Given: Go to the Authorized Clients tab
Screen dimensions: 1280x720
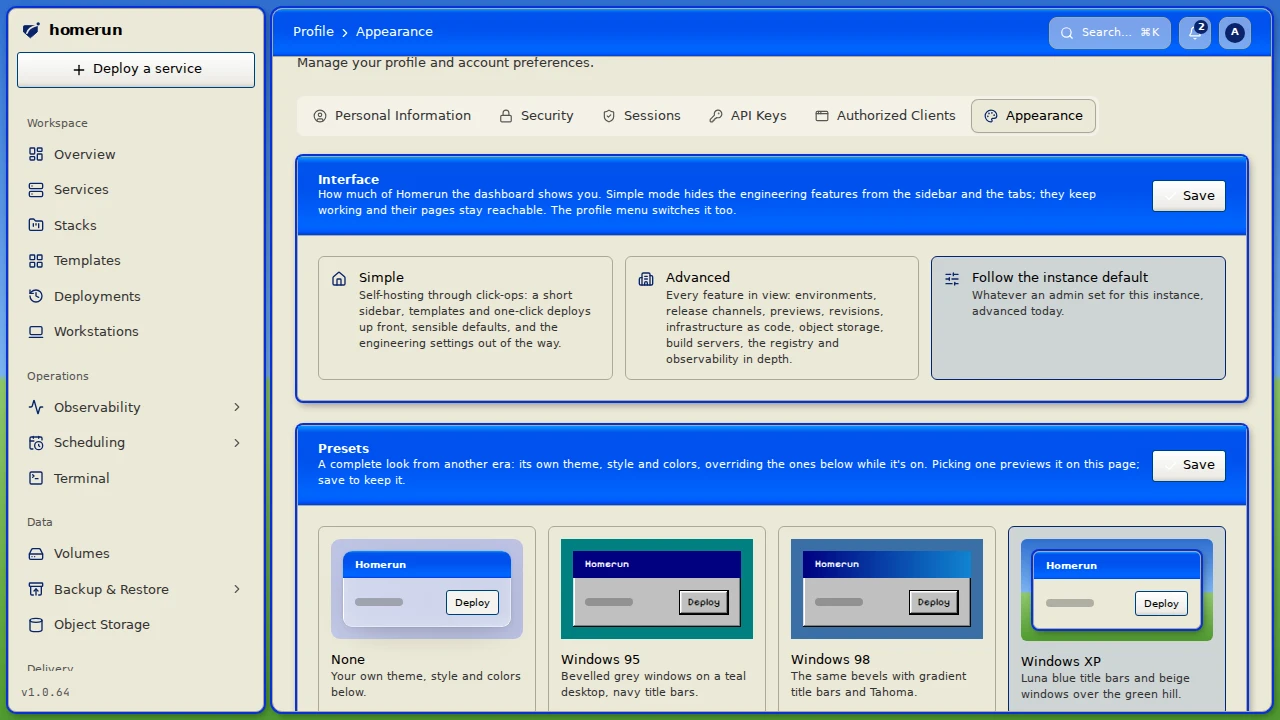Looking at the screenshot, I should tap(885, 116).
